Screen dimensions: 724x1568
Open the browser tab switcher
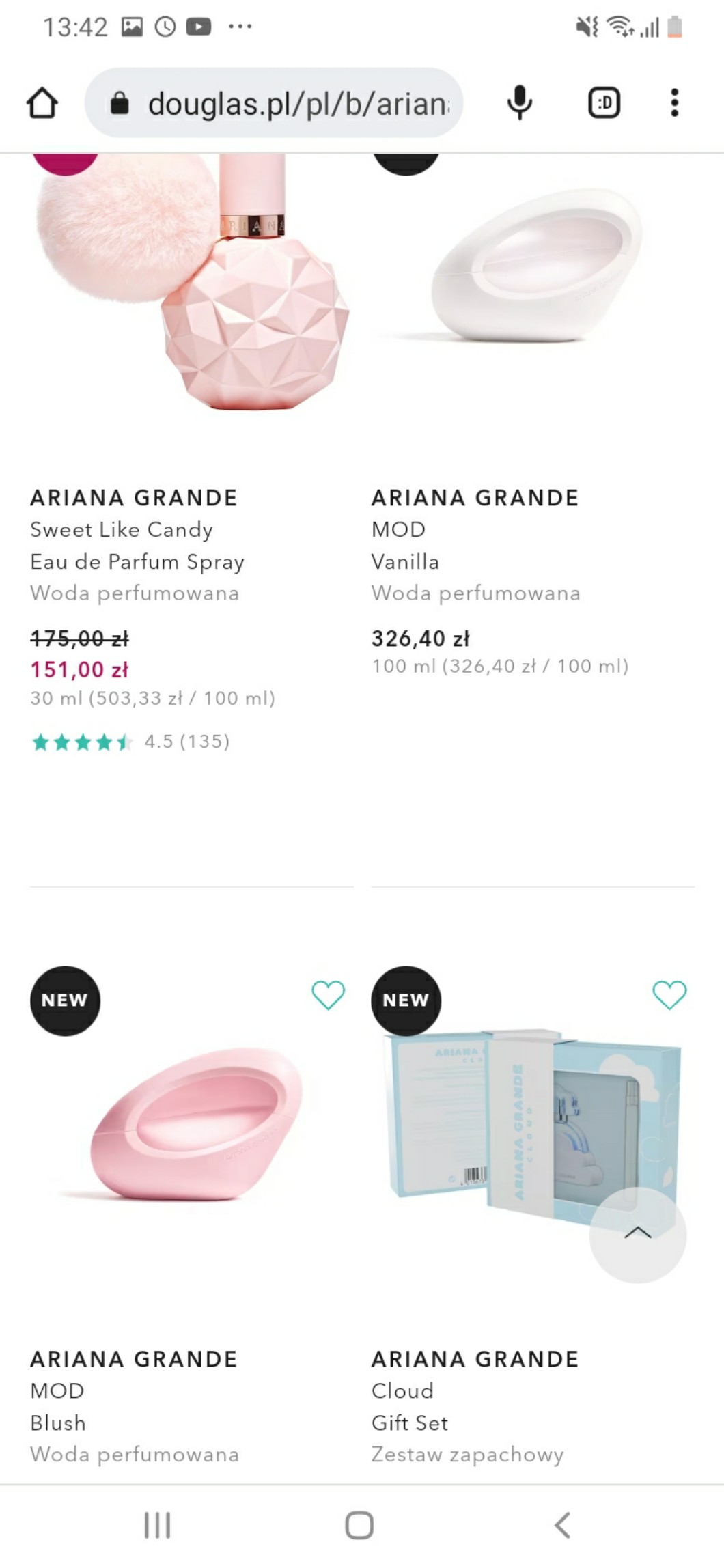[604, 103]
